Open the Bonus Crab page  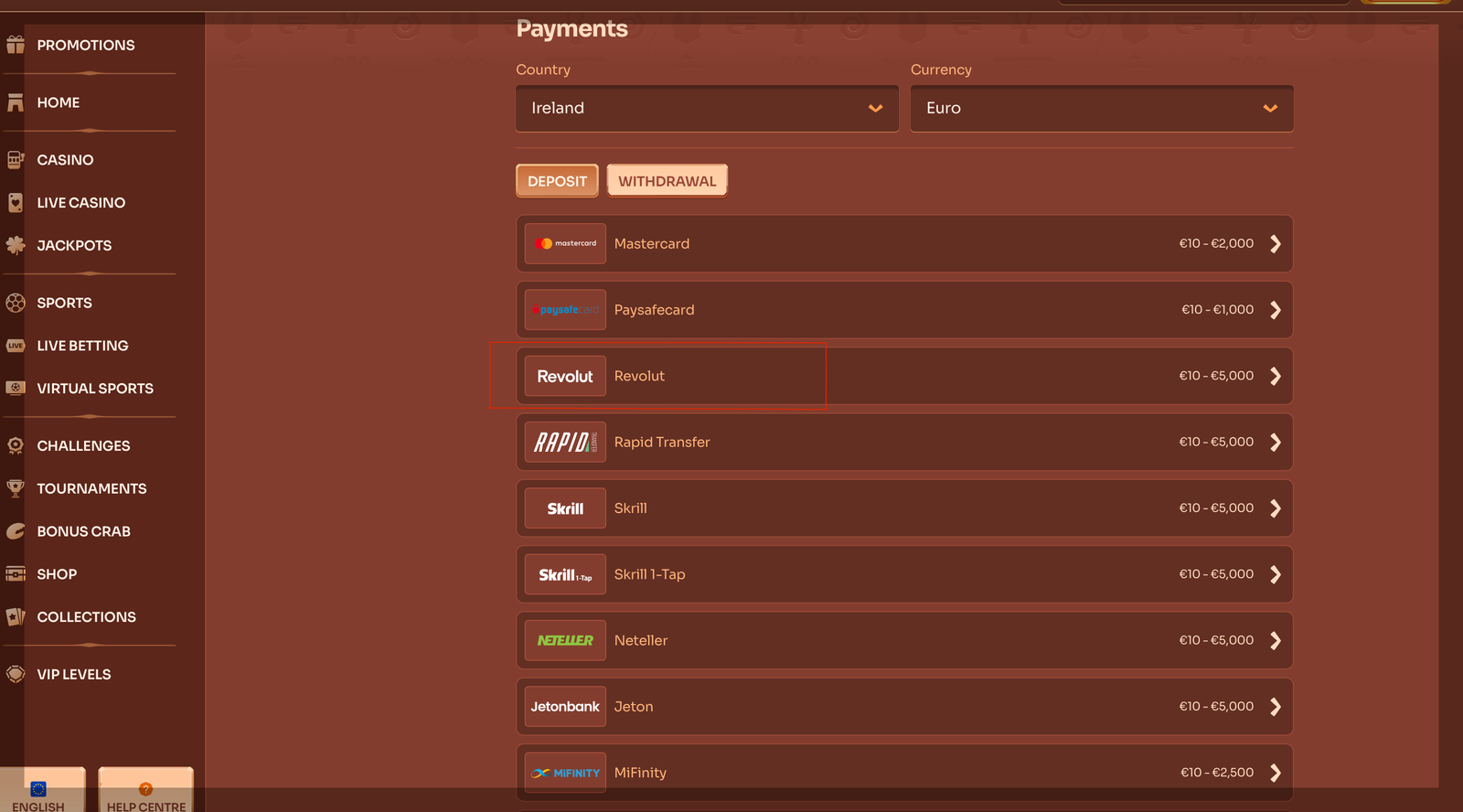click(83, 531)
